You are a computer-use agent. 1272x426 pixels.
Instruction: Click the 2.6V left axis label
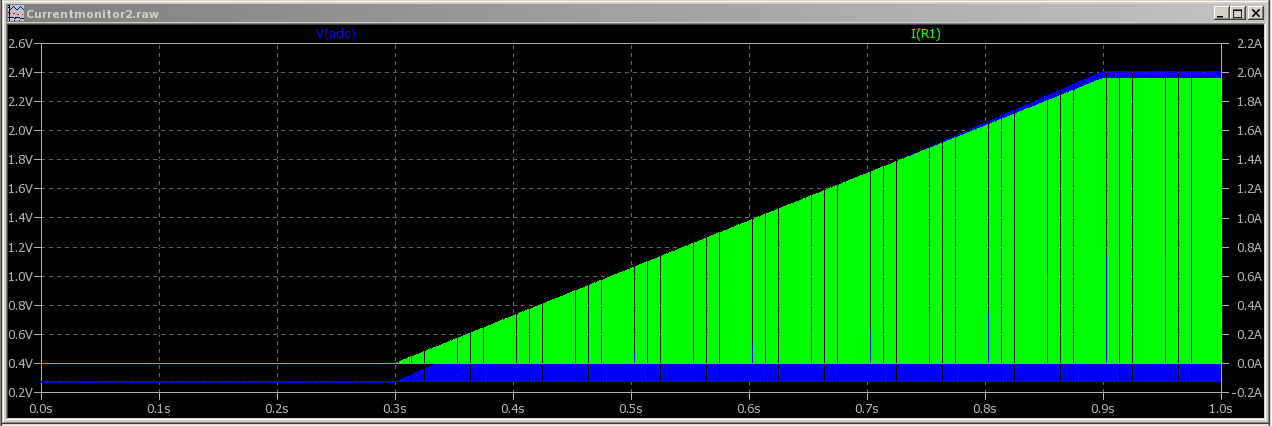click(21, 44)
